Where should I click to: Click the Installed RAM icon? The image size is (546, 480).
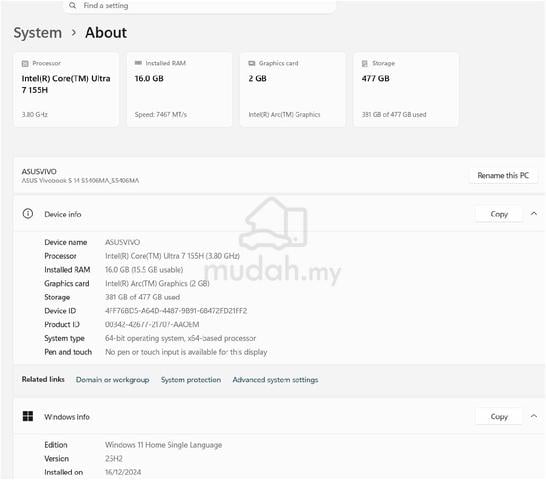pyautogui.click(x=138, y=63)
